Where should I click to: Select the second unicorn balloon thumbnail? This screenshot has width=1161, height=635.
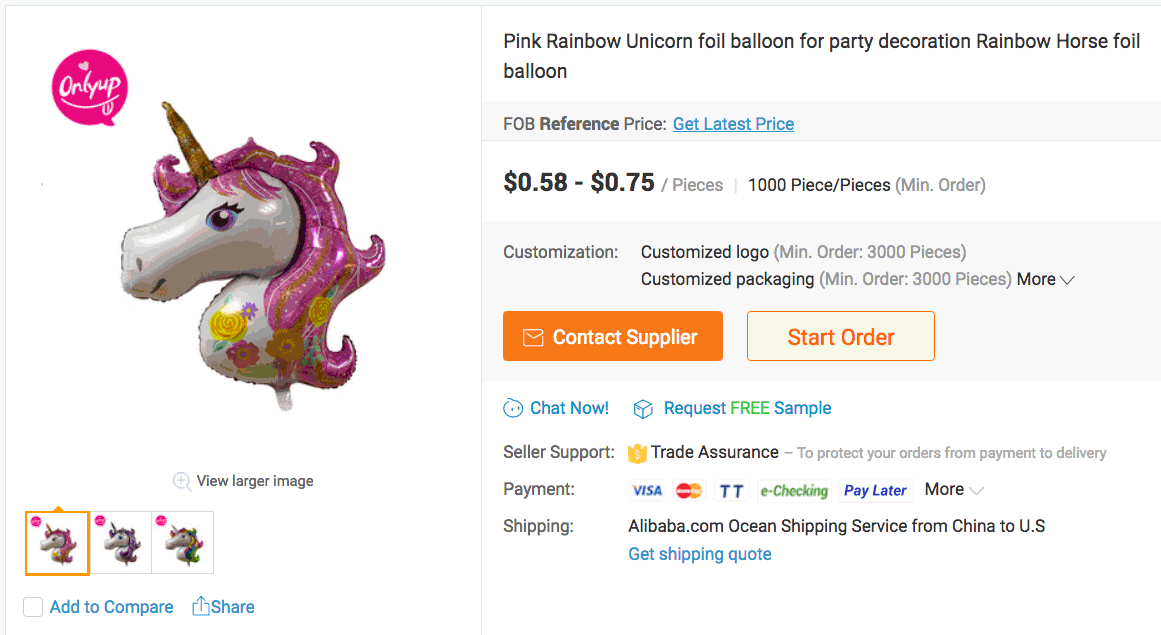point(121,542)
